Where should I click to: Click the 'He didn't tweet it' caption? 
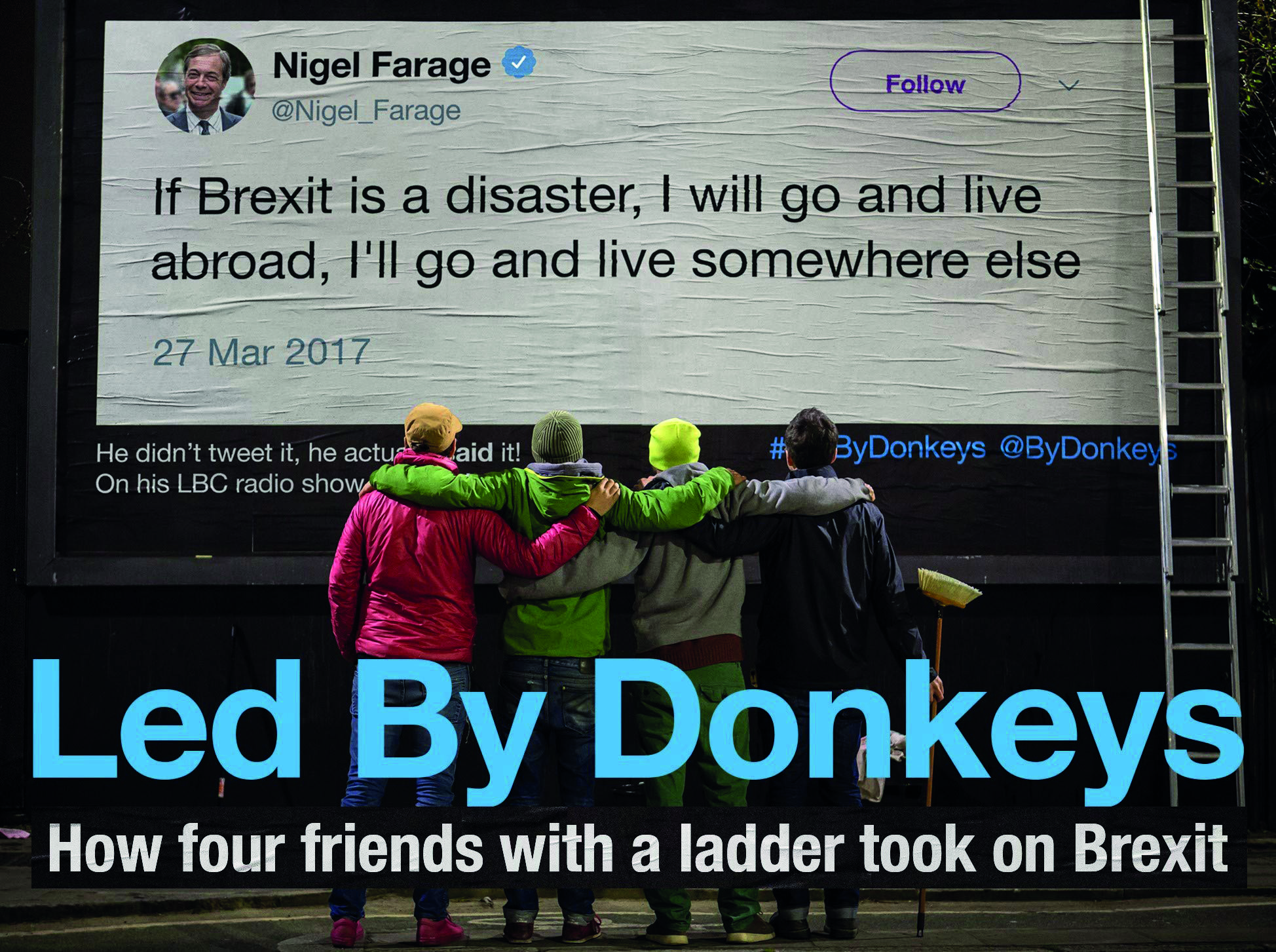coord(308,453)
